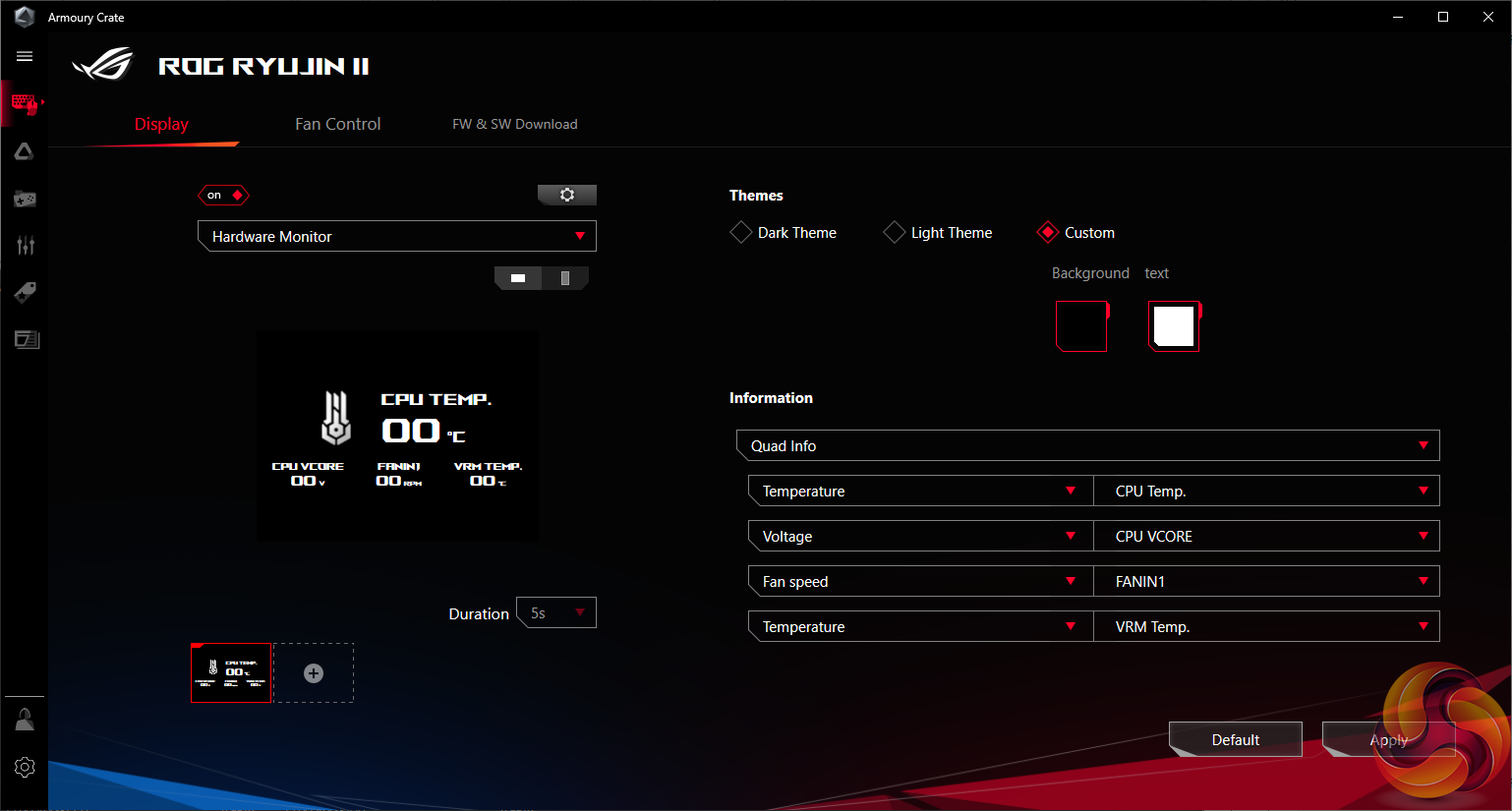Select vertical display orientation icon

tap(565, 278)
